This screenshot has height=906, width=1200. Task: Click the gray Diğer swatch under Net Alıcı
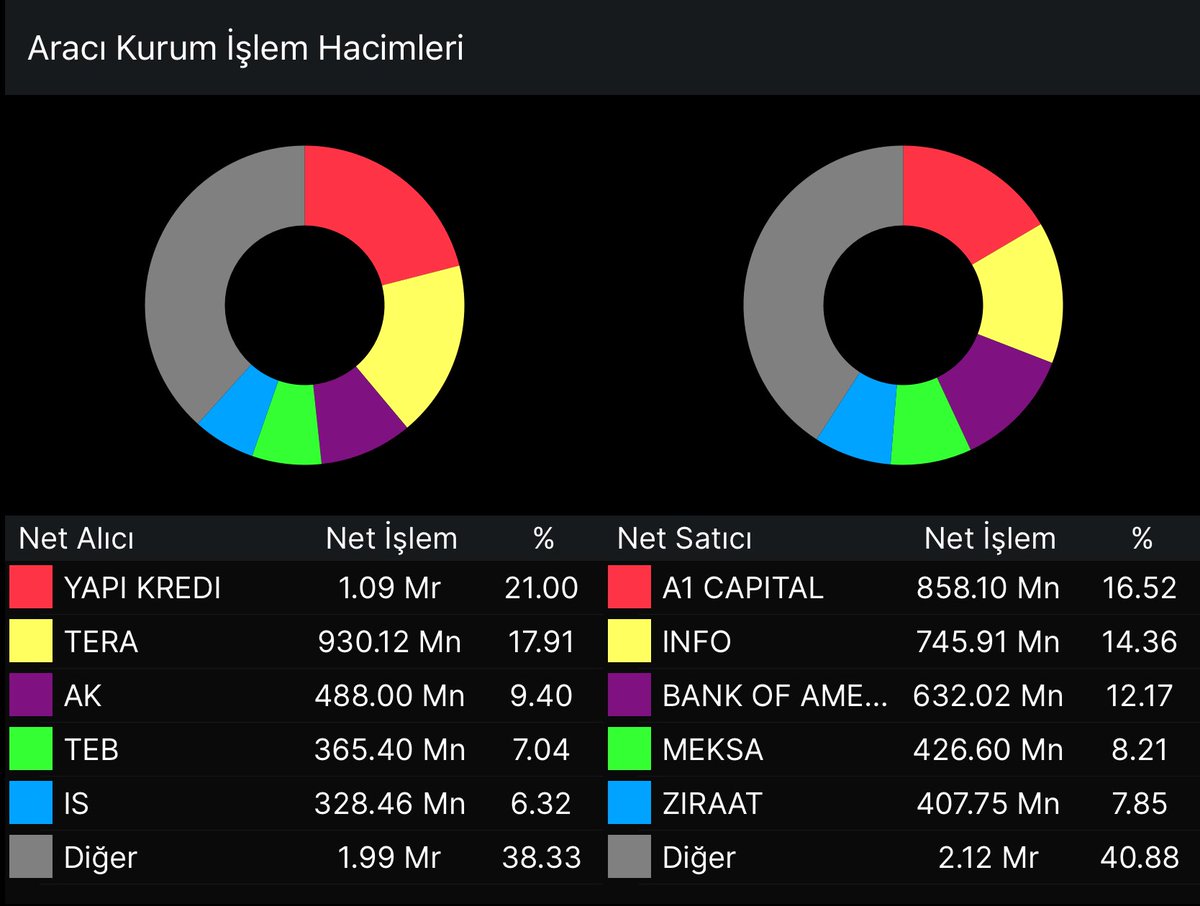[31, 857]
